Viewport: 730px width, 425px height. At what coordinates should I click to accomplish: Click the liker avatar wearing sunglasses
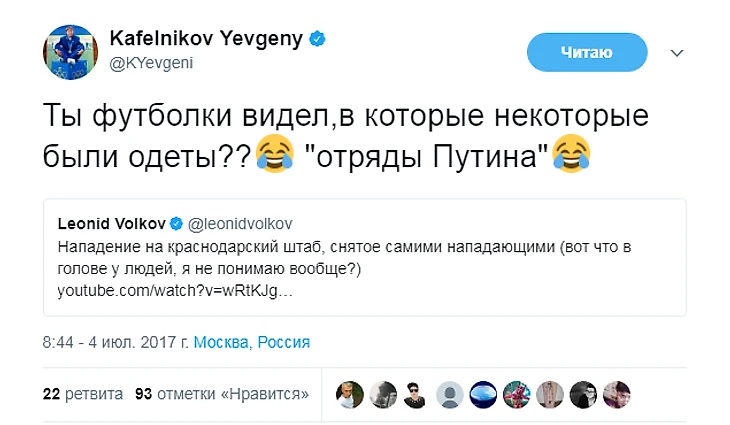(415, 393)
